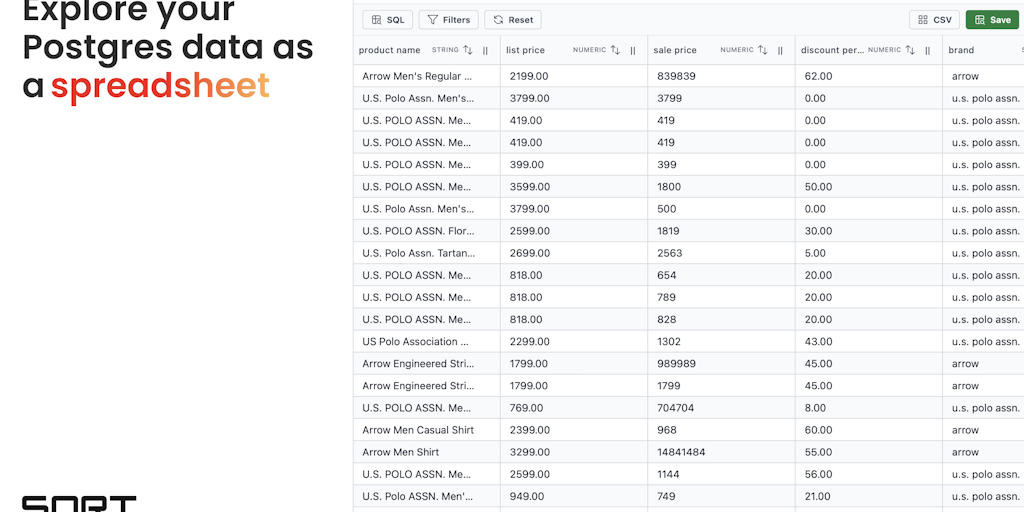Sort by sale price column
The image size is (1024, 512).
click(x=763, y=50)
